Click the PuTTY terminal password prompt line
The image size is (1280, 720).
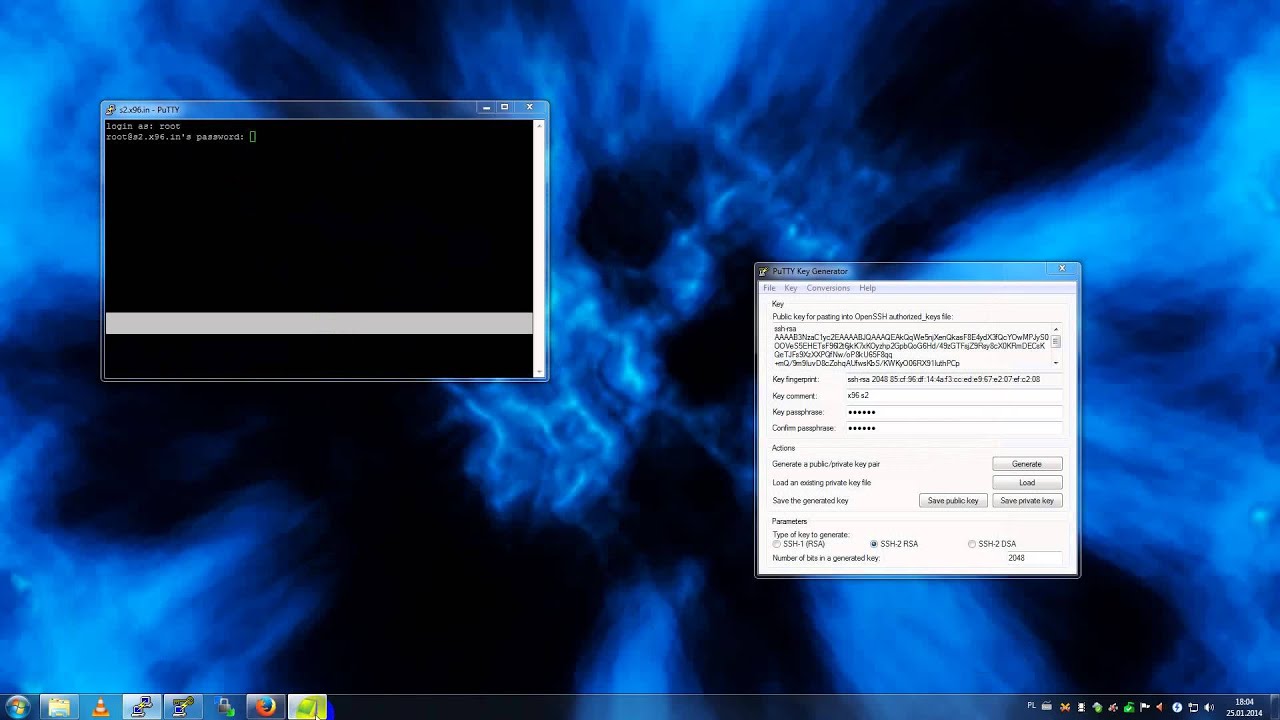[x=181, y=137]
